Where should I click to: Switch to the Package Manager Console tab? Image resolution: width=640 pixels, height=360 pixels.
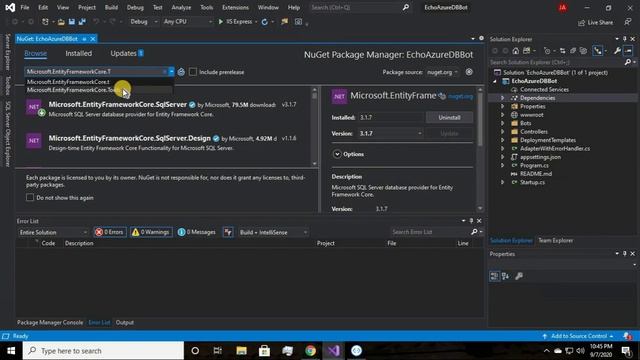50,322
